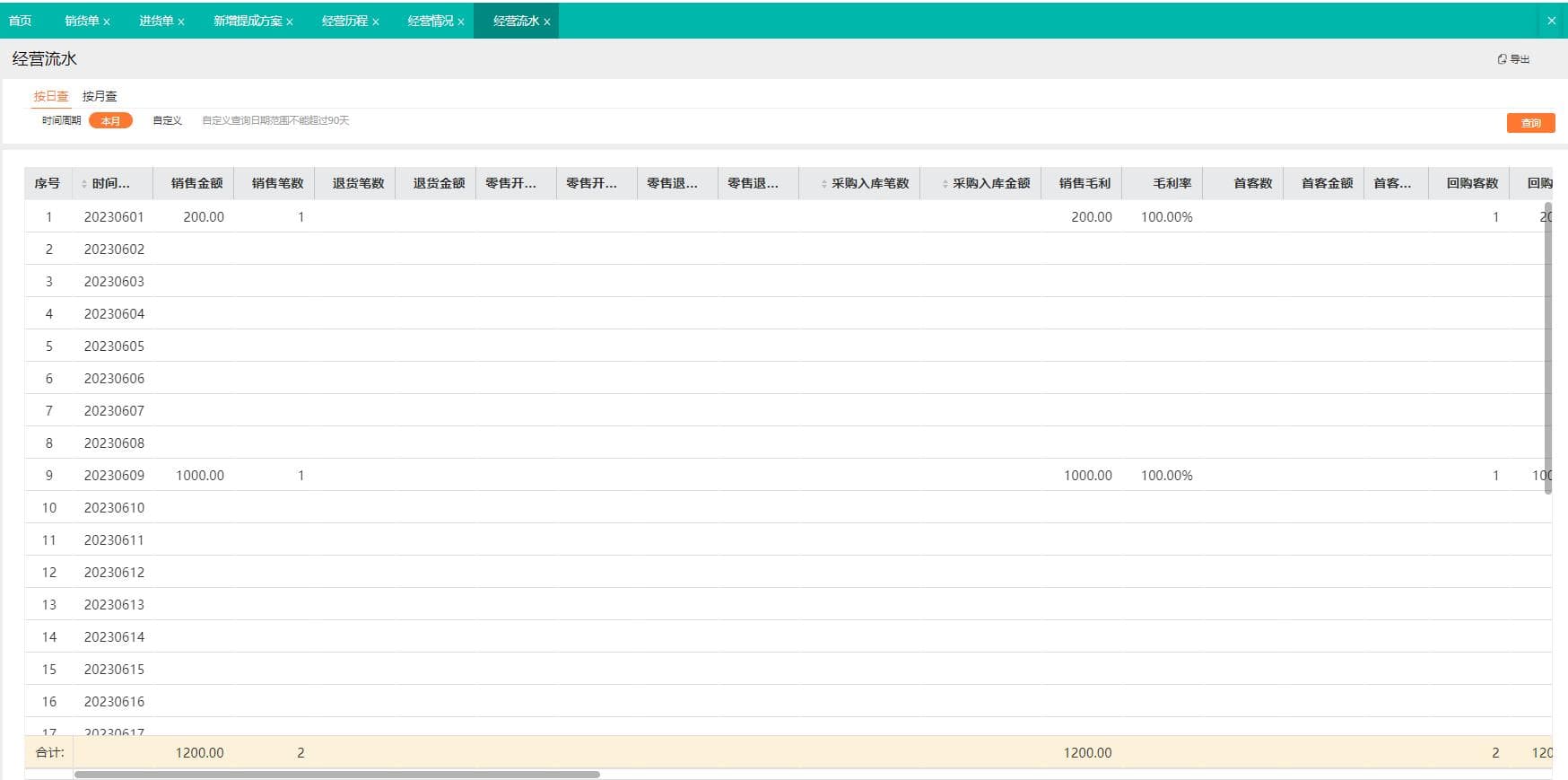Click the 200.00 sales amount in row 1

pos(204,216)
